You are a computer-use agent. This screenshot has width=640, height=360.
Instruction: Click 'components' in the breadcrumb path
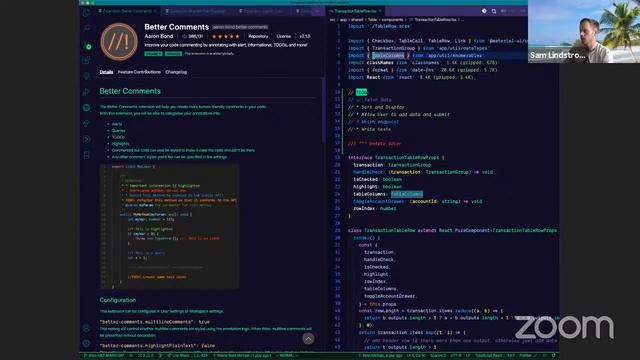(x=392, y=20)
